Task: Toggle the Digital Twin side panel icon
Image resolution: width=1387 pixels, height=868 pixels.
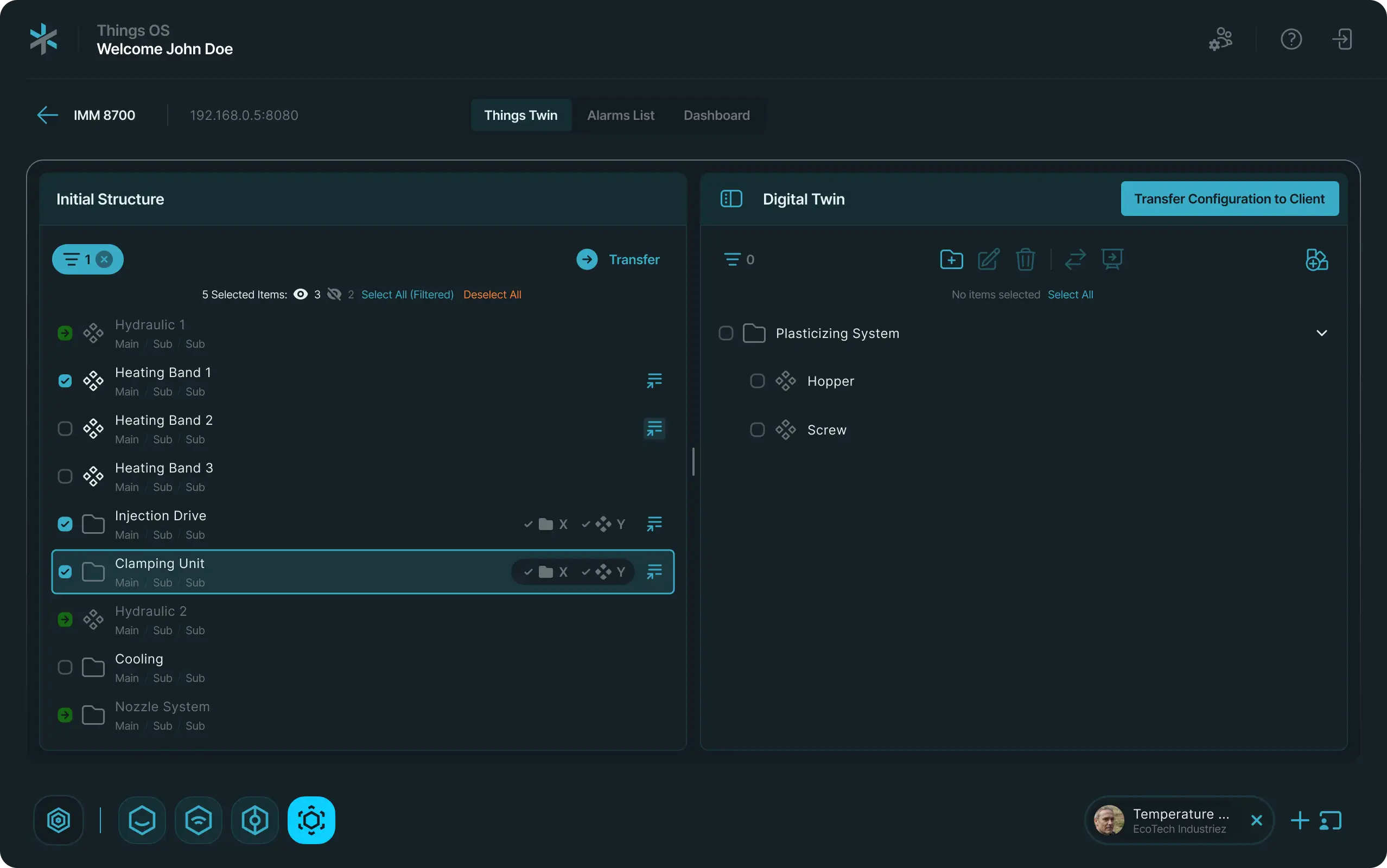Action: pos(731,199)
